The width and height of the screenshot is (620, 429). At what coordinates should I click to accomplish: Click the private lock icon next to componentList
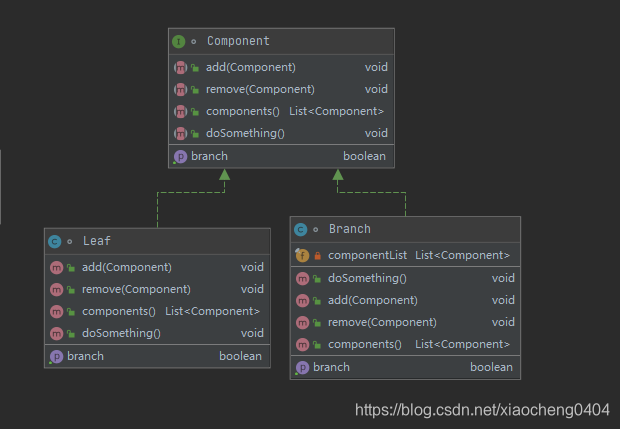[318, 256]
